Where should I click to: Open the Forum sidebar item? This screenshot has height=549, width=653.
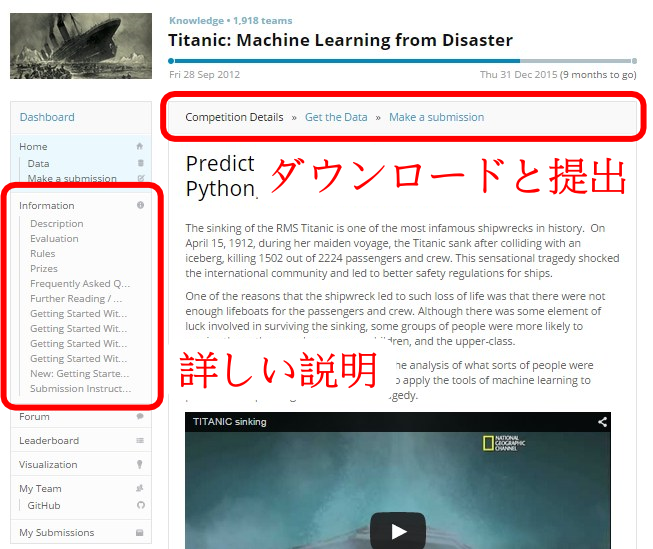pos(34,417)
